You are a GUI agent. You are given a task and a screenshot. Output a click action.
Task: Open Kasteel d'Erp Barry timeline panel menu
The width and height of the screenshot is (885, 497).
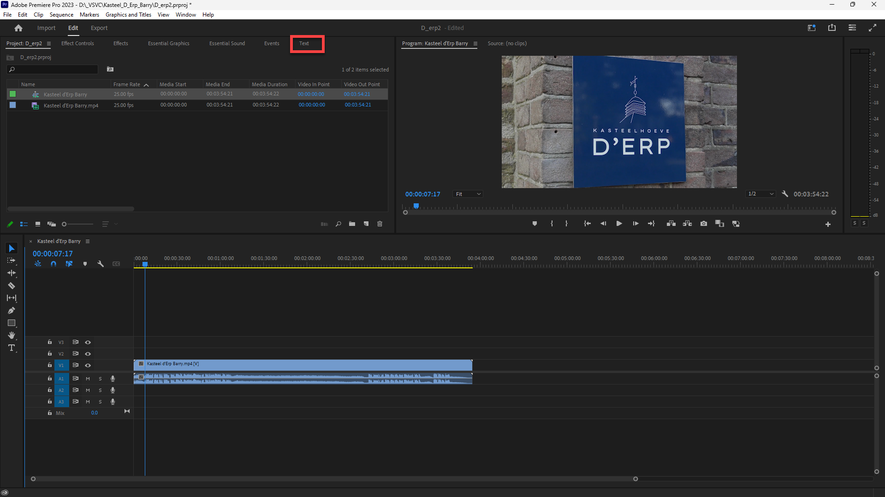pos(87,241)
